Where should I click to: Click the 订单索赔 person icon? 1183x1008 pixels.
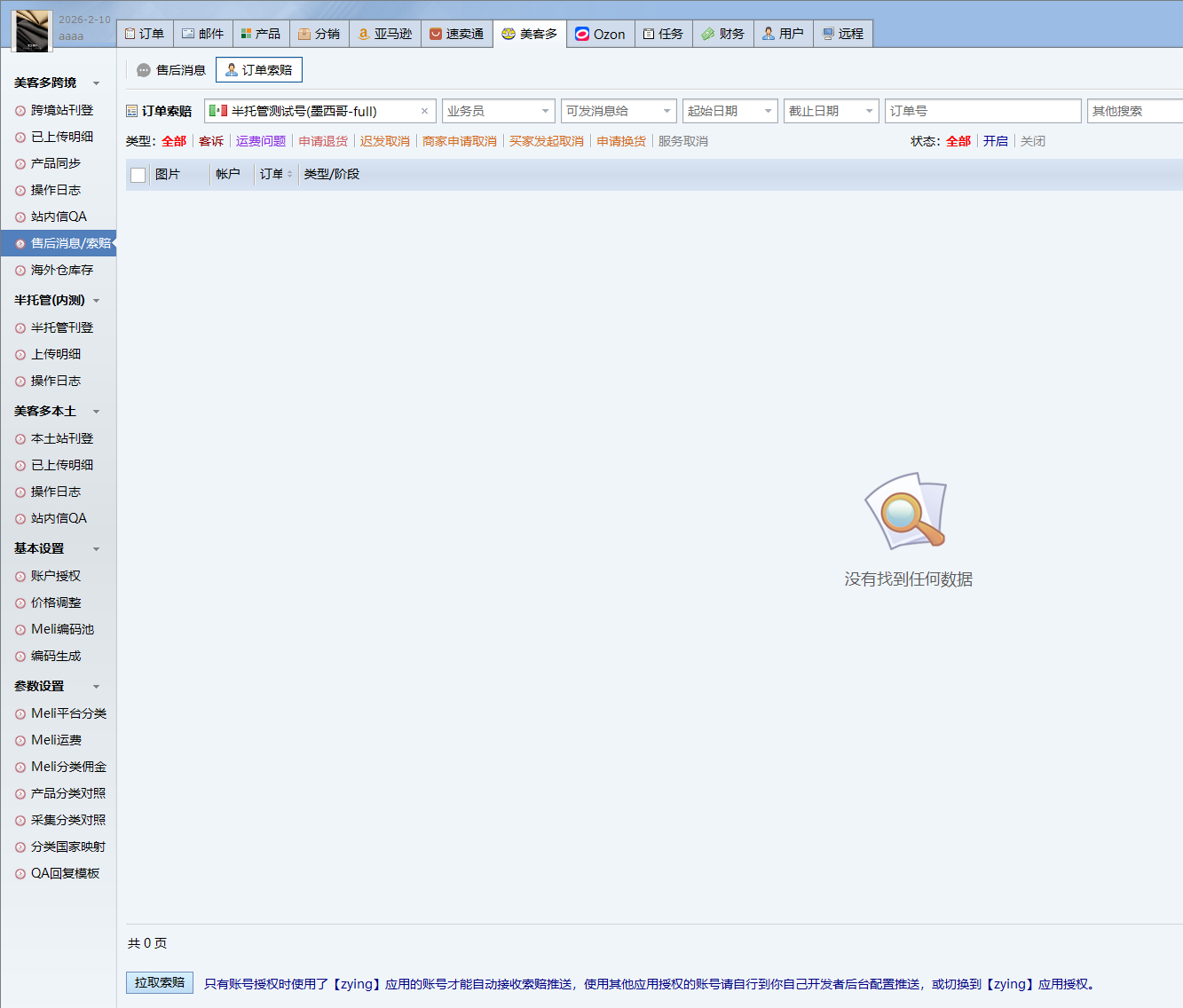pos(232,70)
